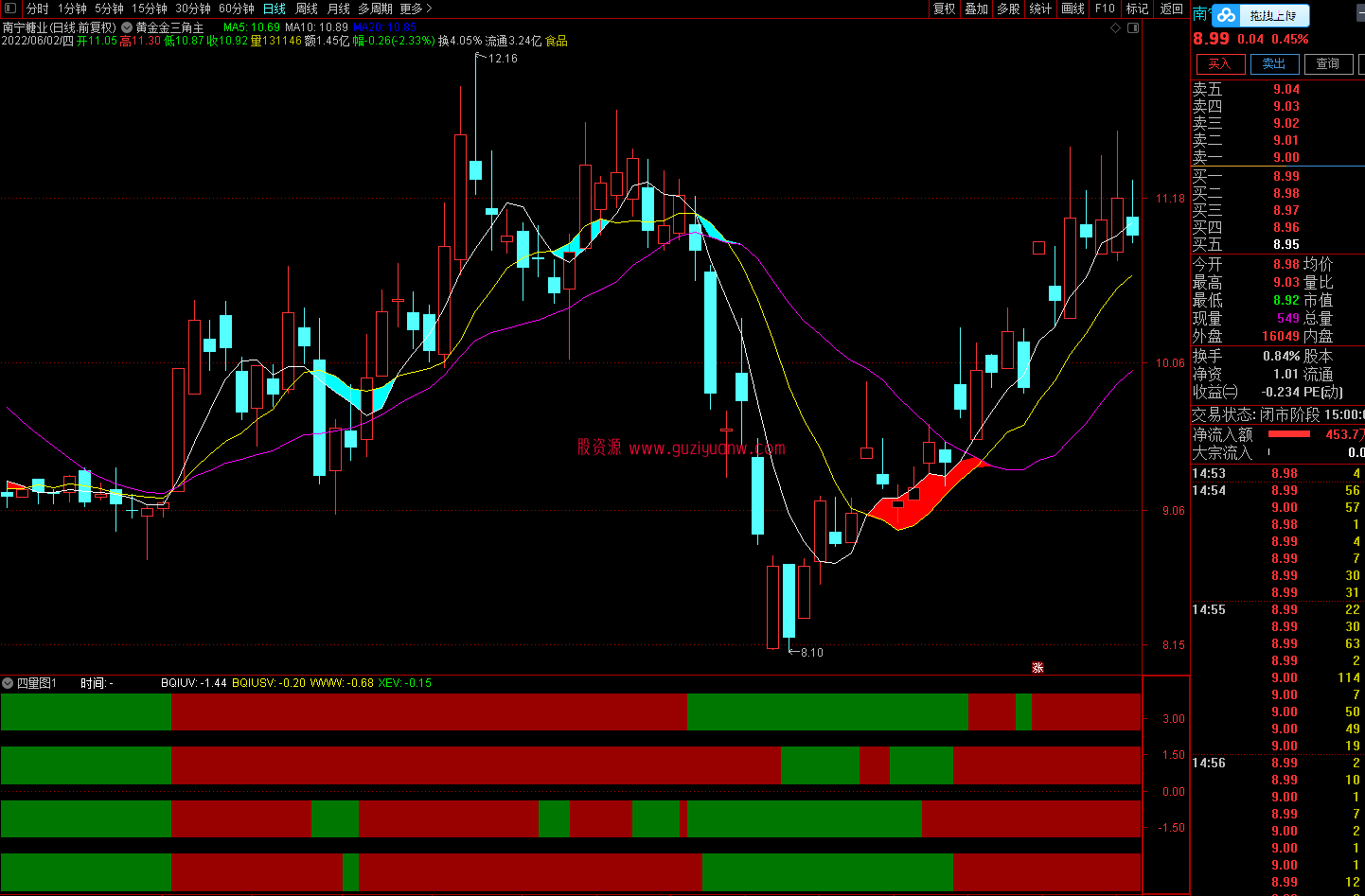The height and width of the screenshot is (896, 1365).
Task: Click the 大宗流入 row label
Action: pos(1222,453)
